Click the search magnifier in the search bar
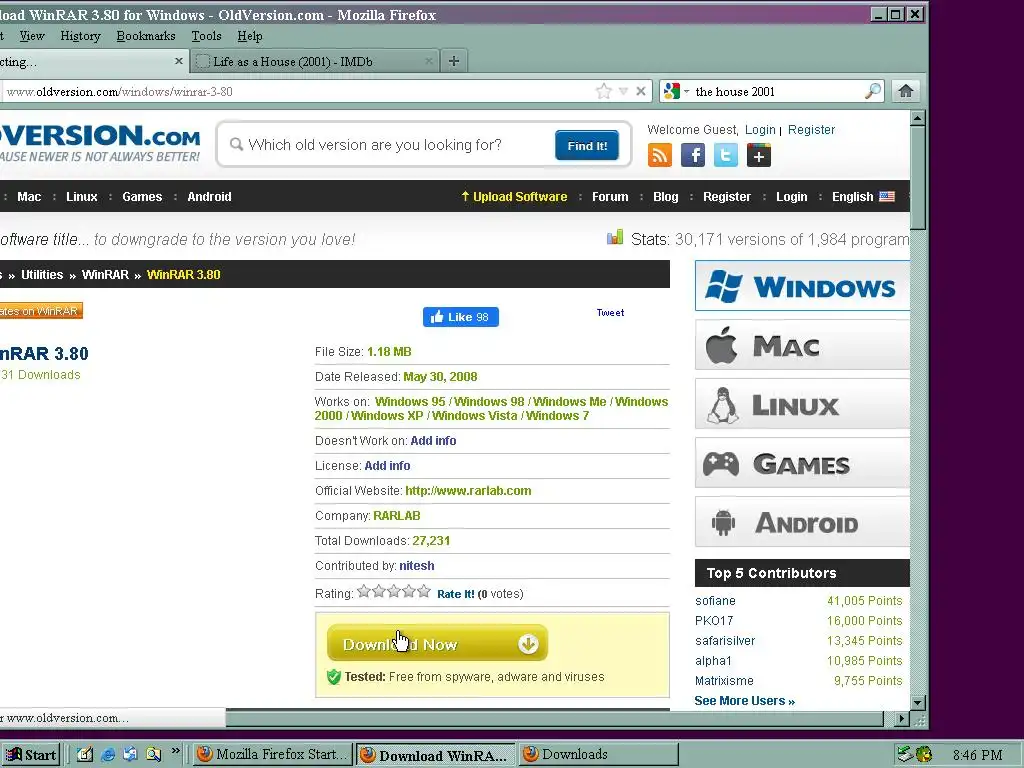The image size is (1024, 768). coord(872,91)
